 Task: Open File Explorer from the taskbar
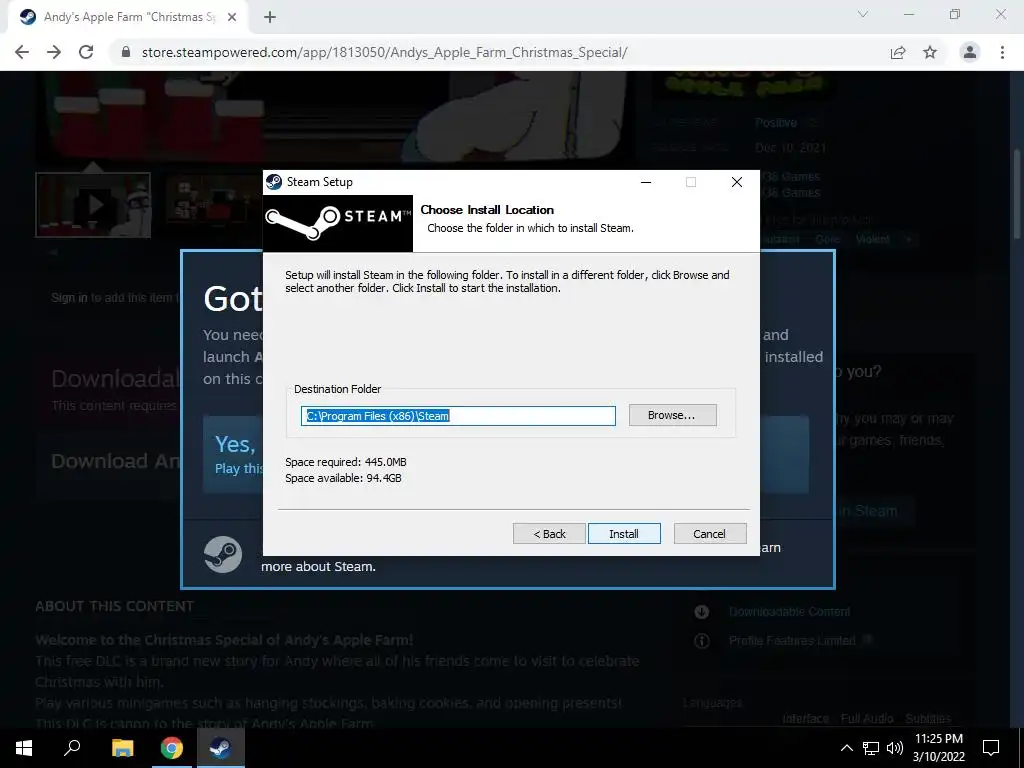coord(122,748)
